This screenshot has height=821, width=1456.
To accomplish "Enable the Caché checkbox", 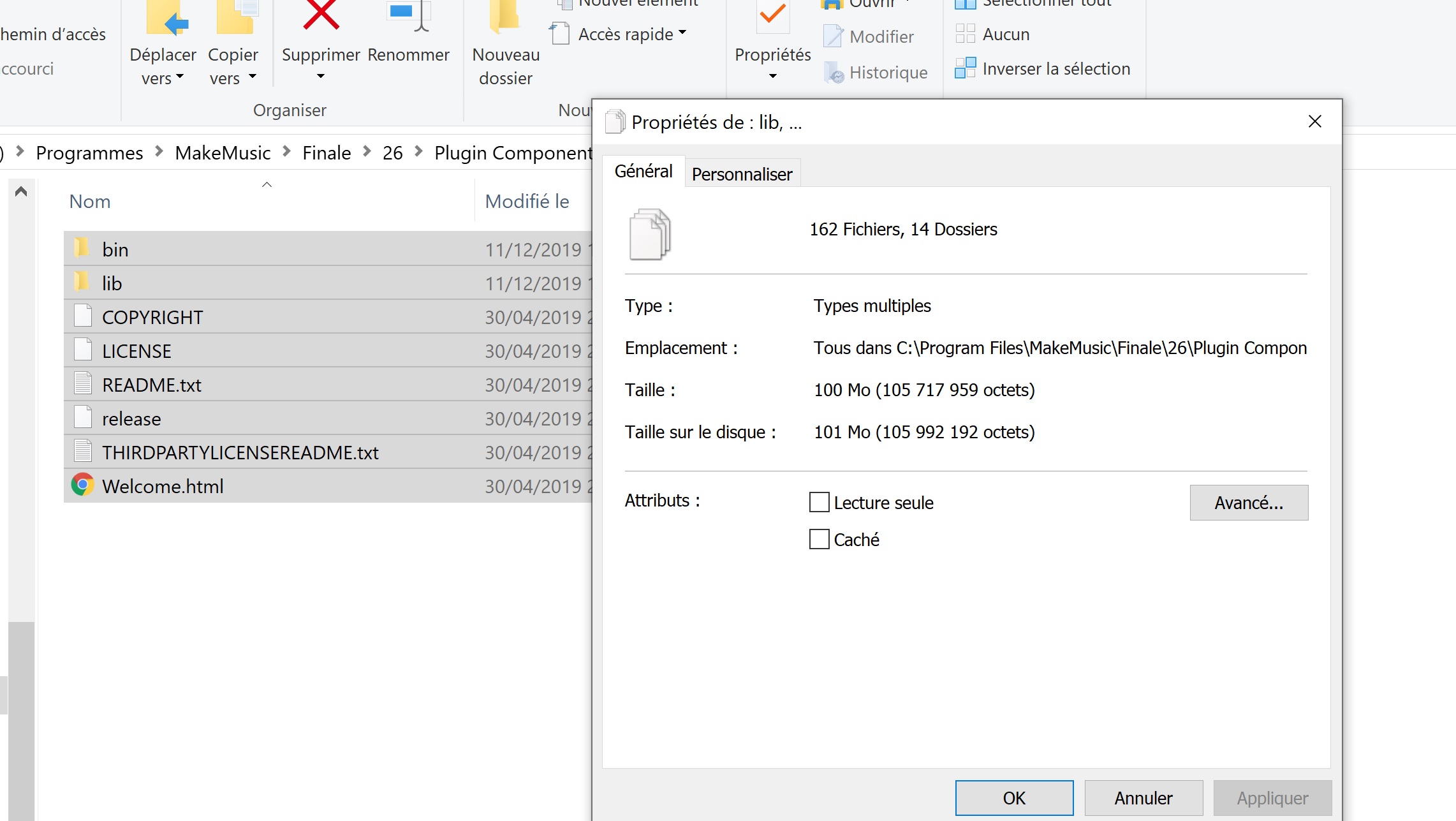I will [819, 539].
